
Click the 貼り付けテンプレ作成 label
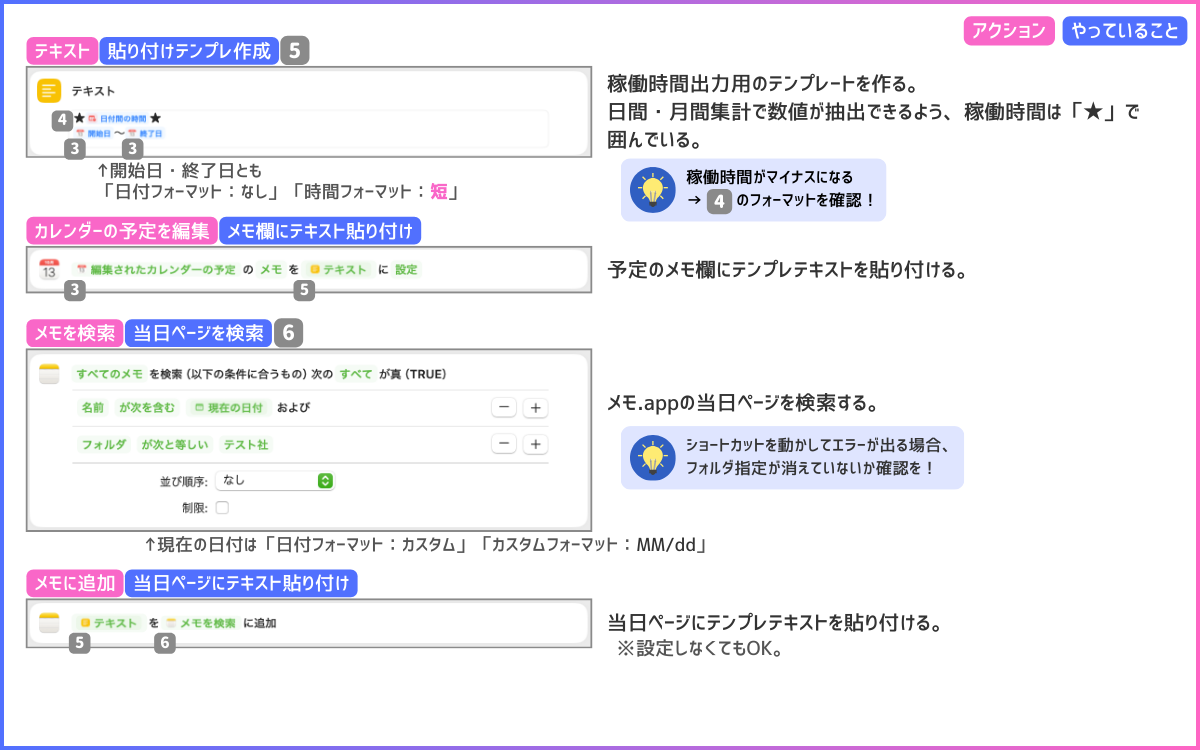pos(189,52)
